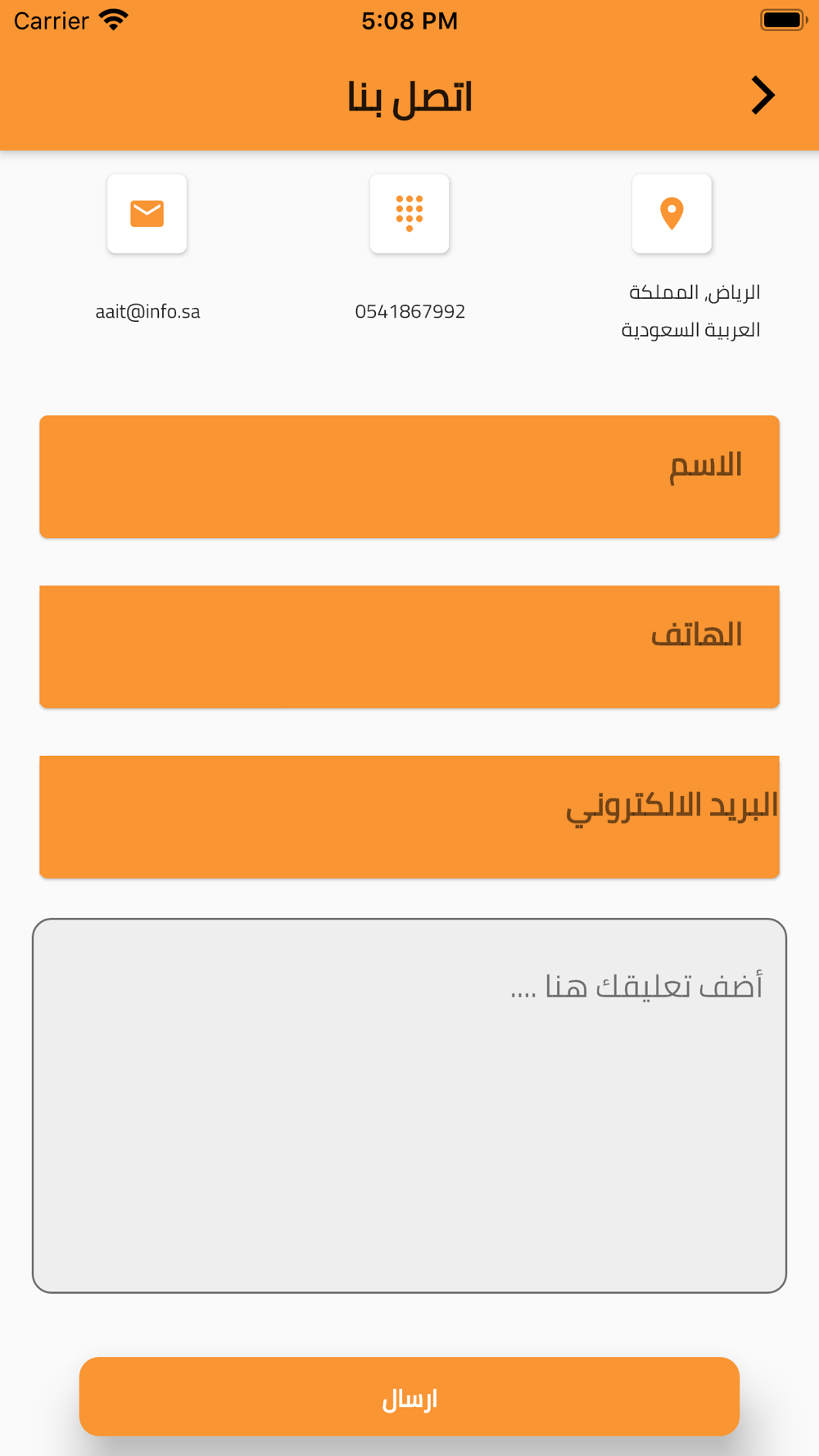The width and height of the screenshot is (819, 1456).
Task: Call the 0541867992 phone number
Action: [409, 311]
